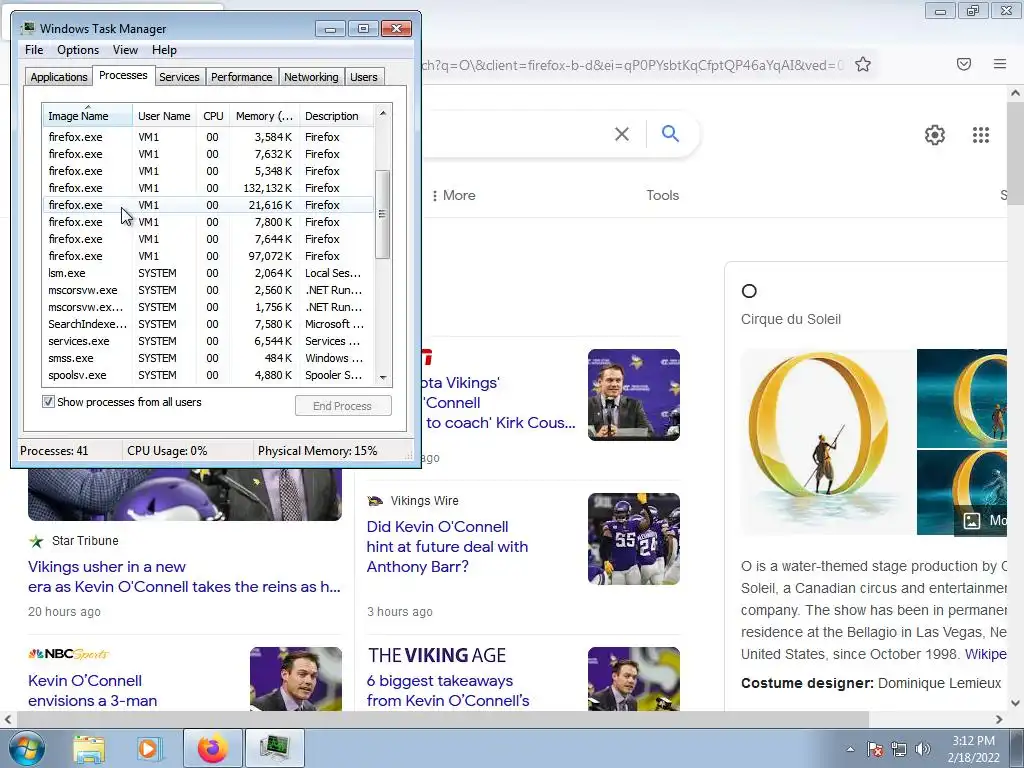Viewport: 1024px width, 768px height.
Task: Open network icon in system tray
Action: 899,749
